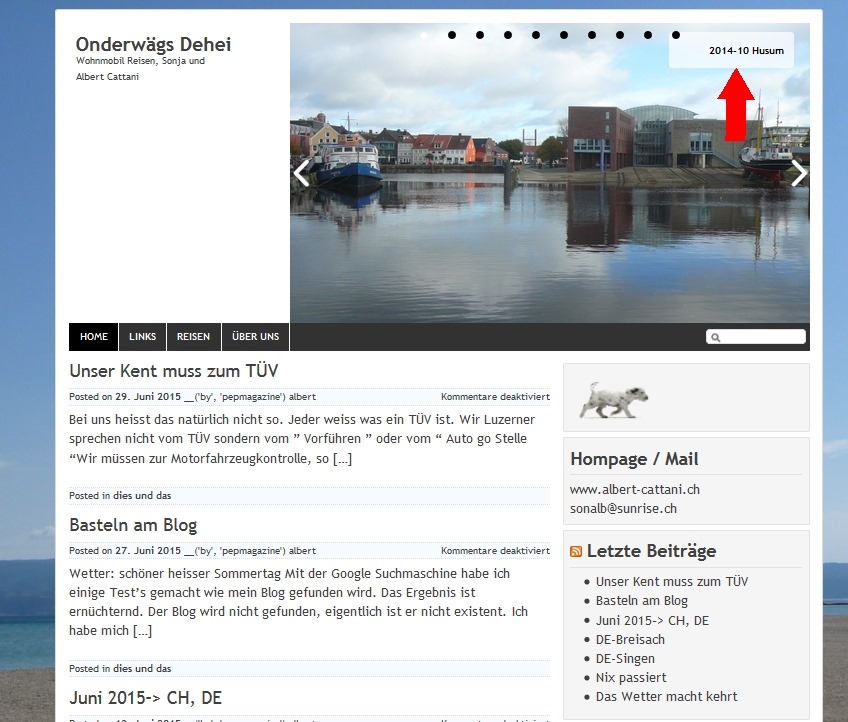Click the walking dog image in the sidebar
This screenshot has height=722, width=848.
pos(613,398)
